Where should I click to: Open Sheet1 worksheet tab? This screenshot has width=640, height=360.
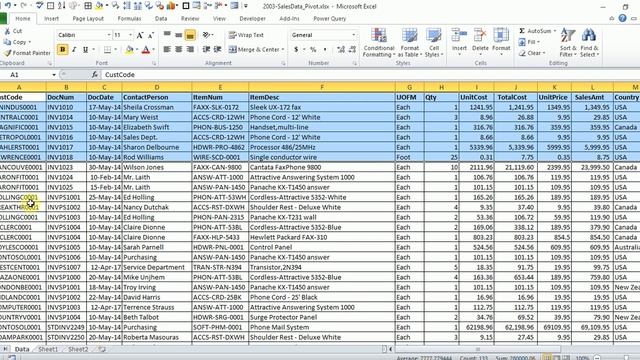48,349
